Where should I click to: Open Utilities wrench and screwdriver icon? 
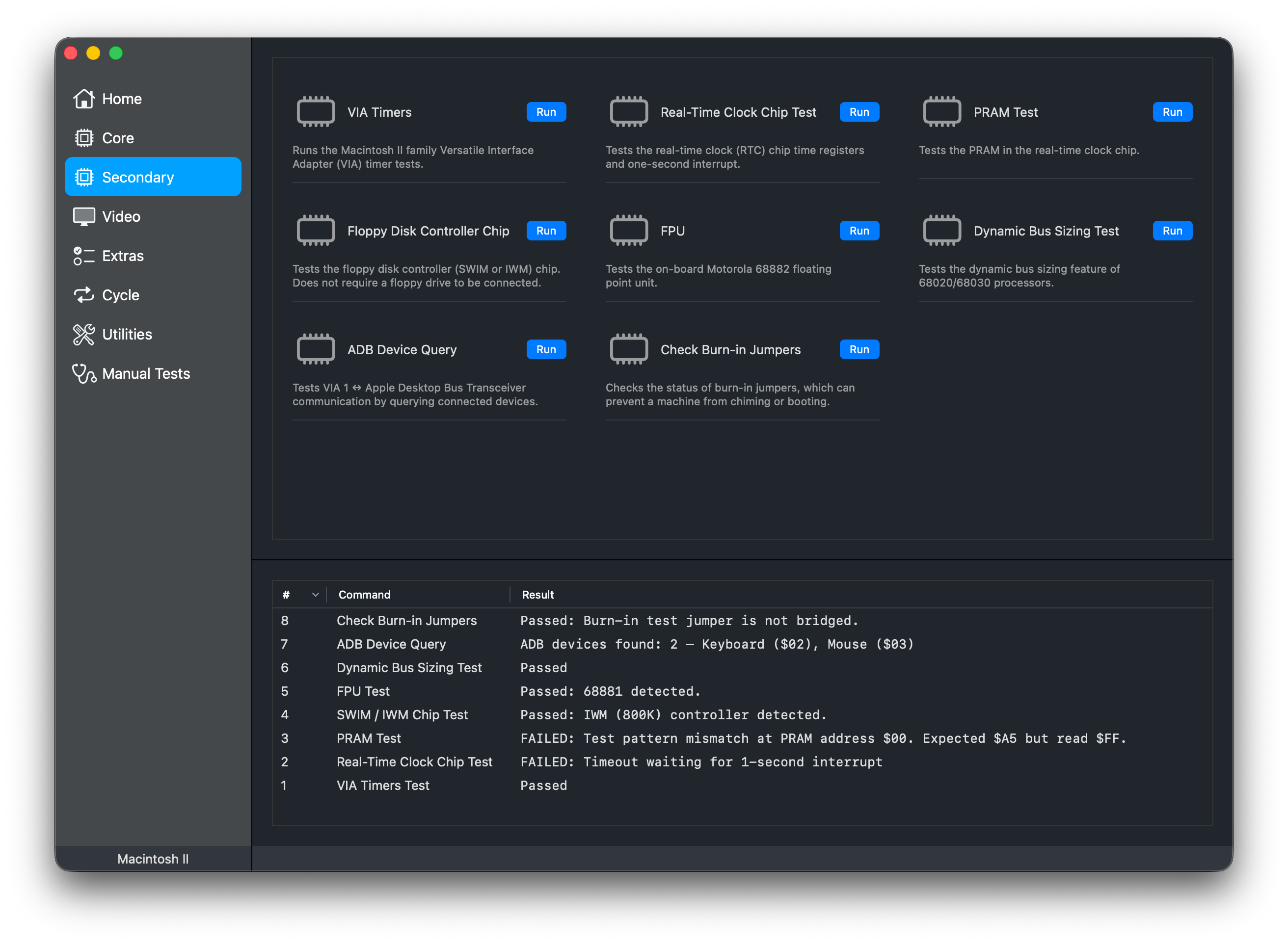(x=83, y=335)
